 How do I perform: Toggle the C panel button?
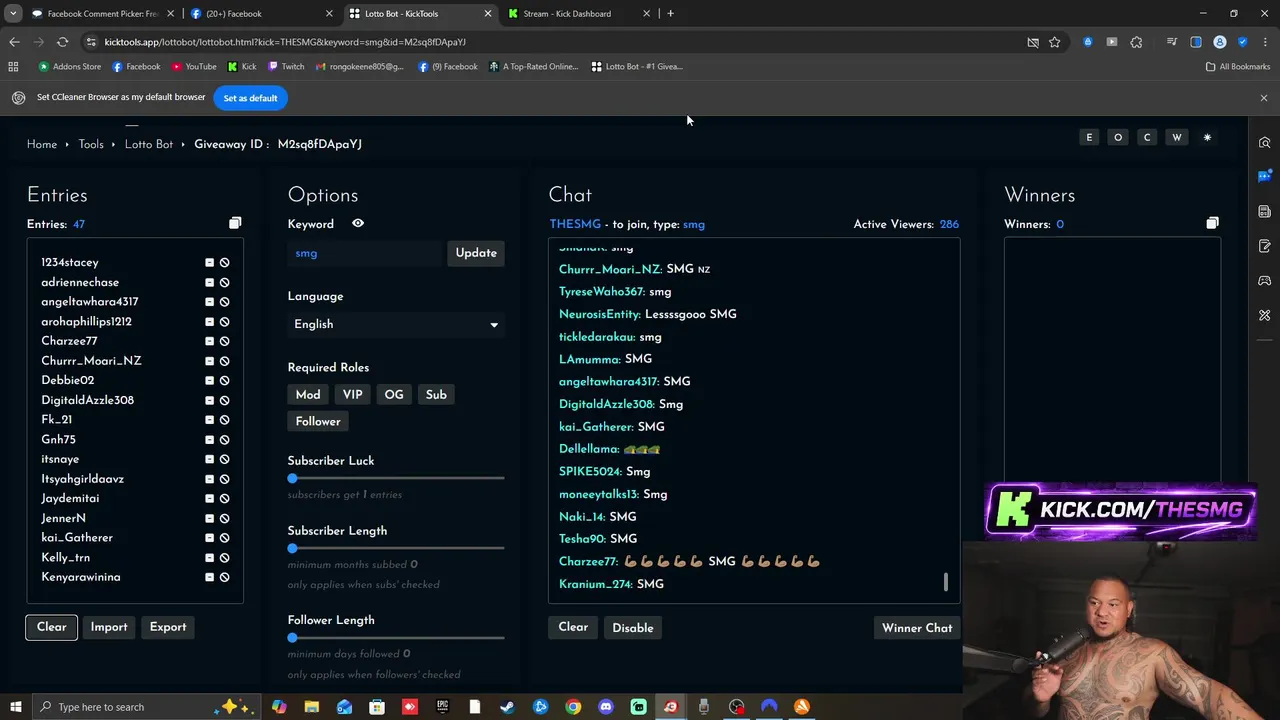pyautogui.click(x=1147, y=137)
